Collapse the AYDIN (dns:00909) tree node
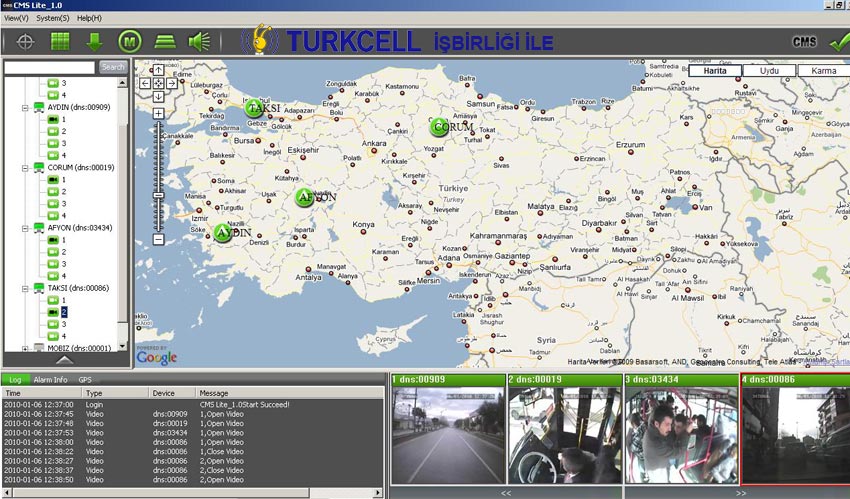The height and width of the screenshot is (499, 850). [x=25, y=108]
